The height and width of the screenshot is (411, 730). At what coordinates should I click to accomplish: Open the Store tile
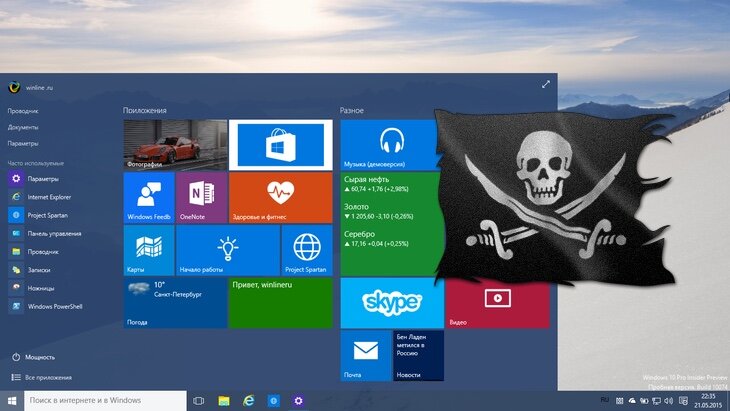click(281, 145)
